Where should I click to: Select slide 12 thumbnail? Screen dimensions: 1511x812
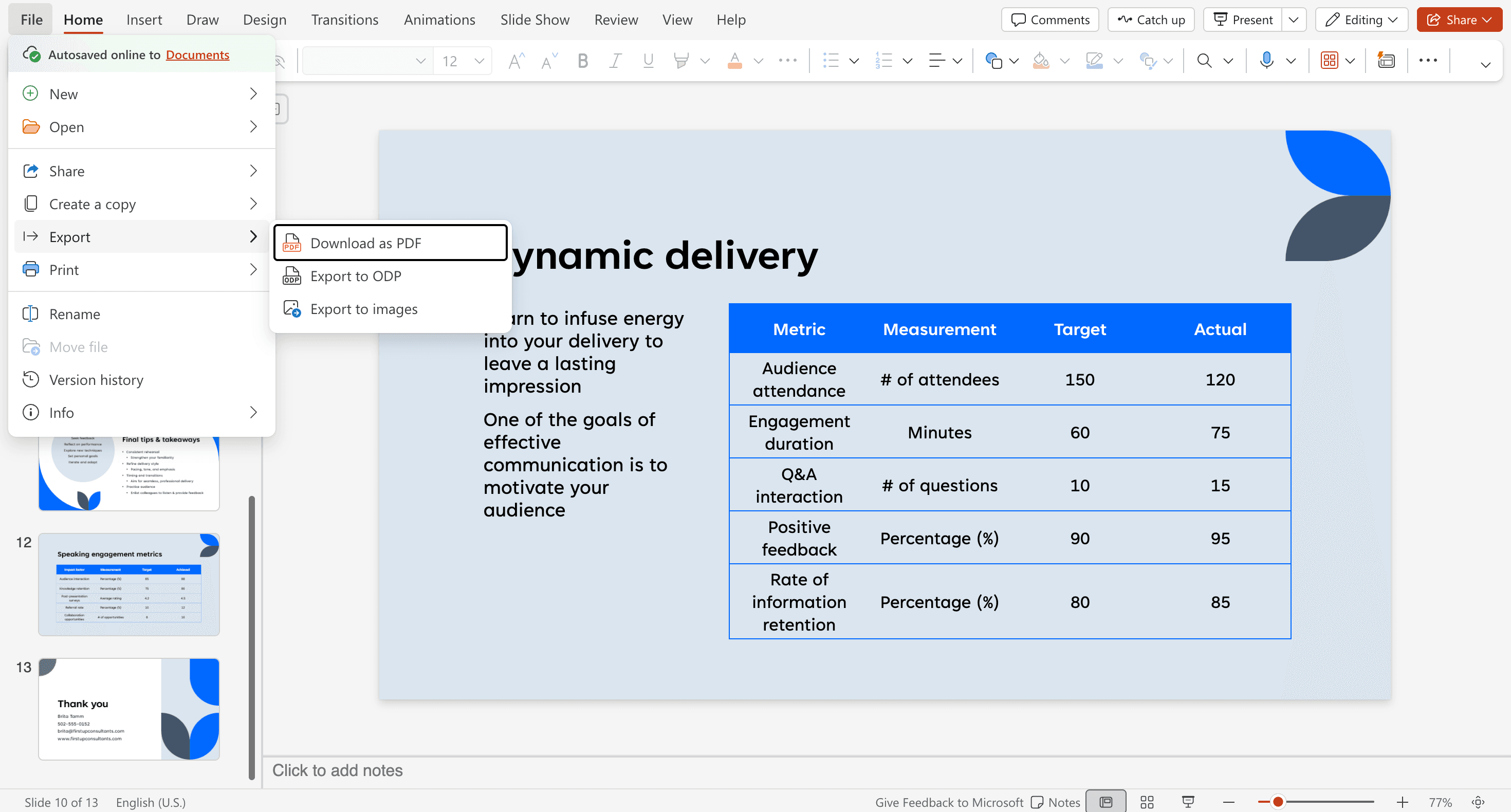pyautogui.click(x=129, y=584)
